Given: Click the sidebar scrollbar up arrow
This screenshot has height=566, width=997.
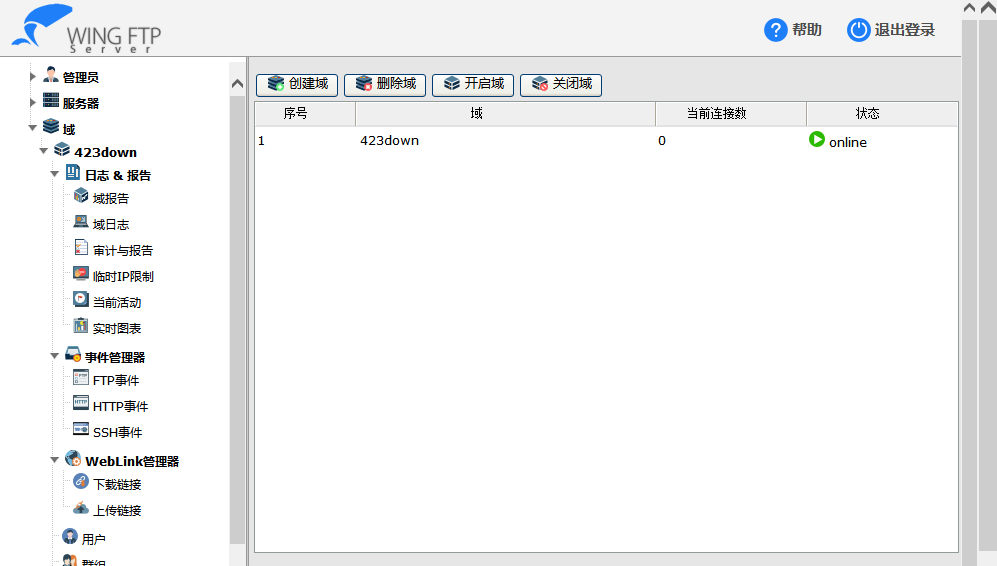Looking at the screenshot, I should coord(237,83).
